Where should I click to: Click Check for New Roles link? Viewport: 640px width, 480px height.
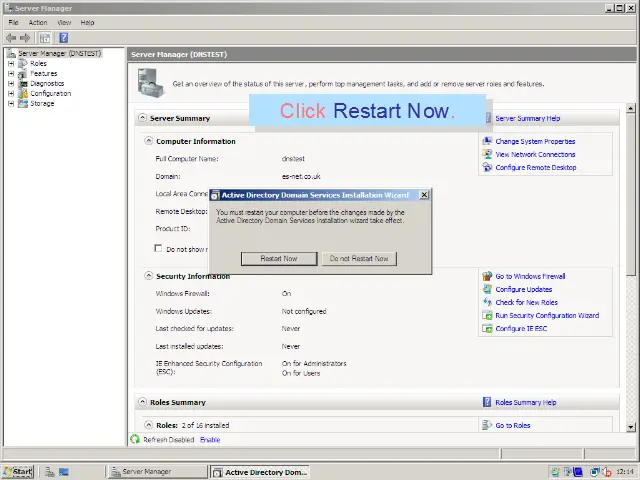pos(527,302)
